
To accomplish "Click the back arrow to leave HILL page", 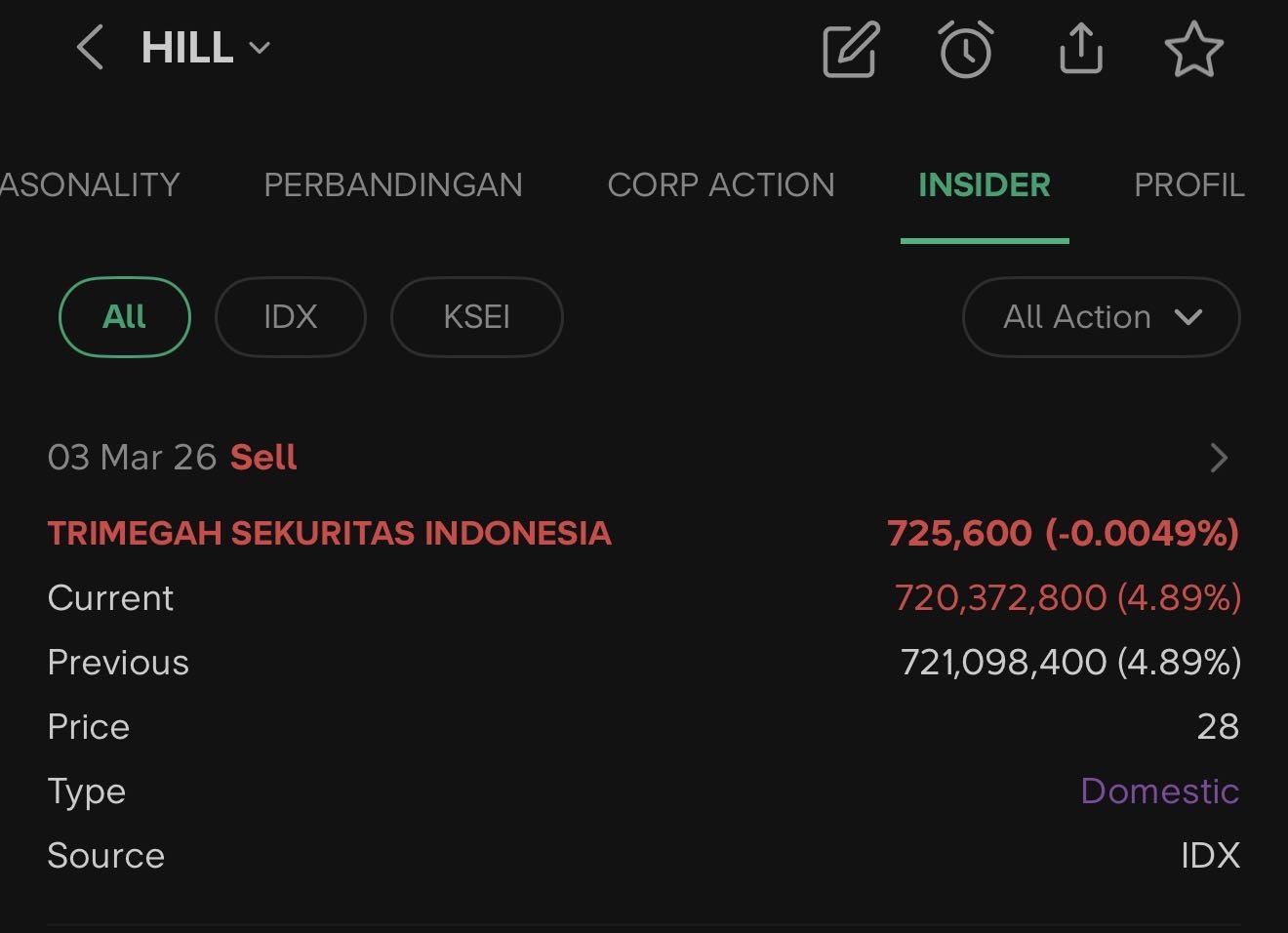I will pyautogui.click(x=90, y=47).
